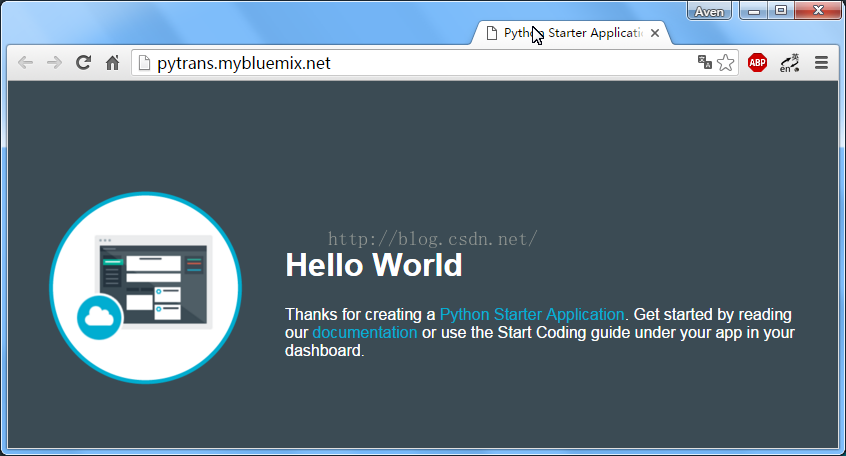
Task: Click the Hello World heading
Action: [373, 265]
